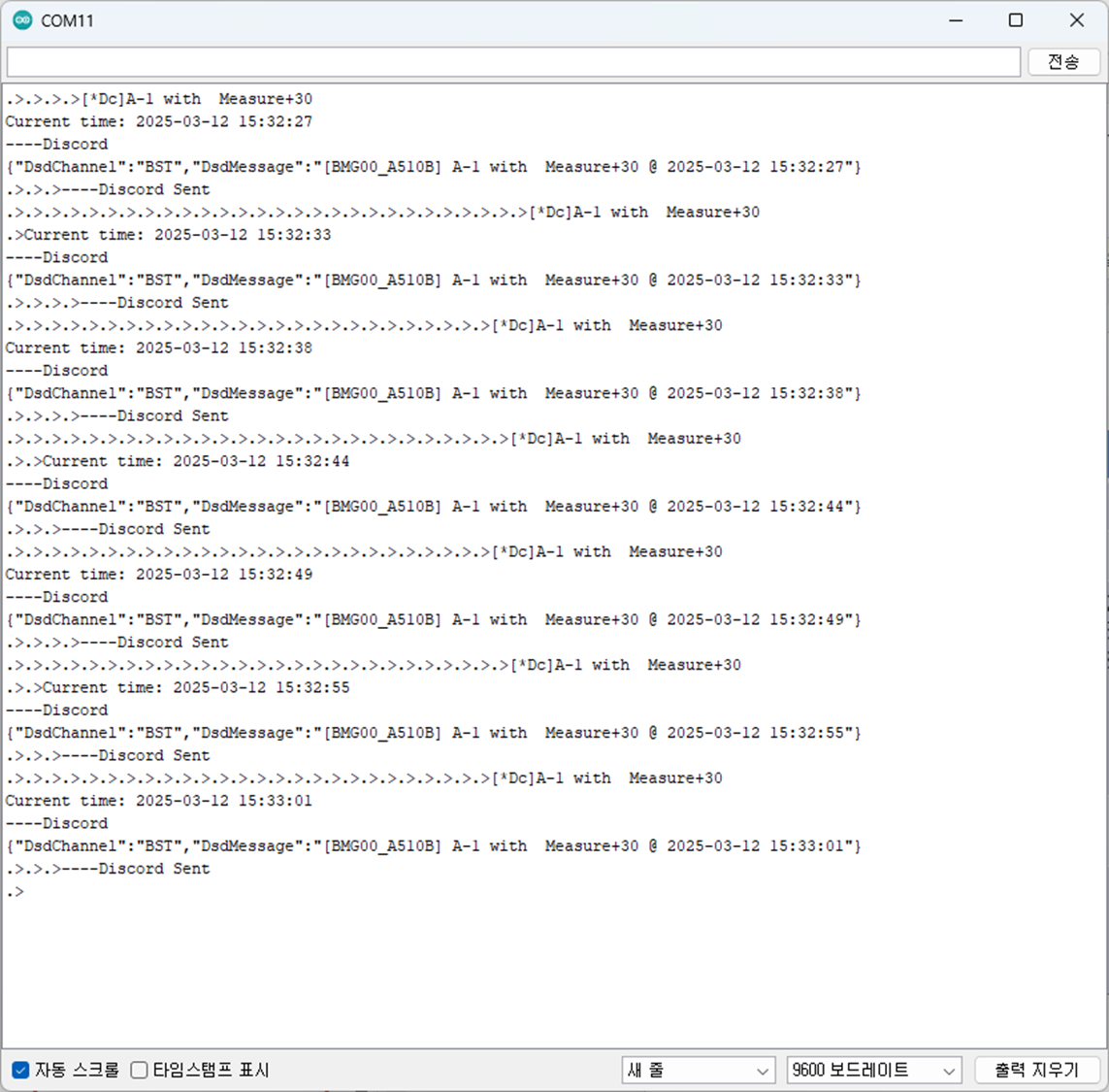1109x1092 pixels.
Task: Click the JSON line ending with 15:32:49
Action: coord(434,620)
